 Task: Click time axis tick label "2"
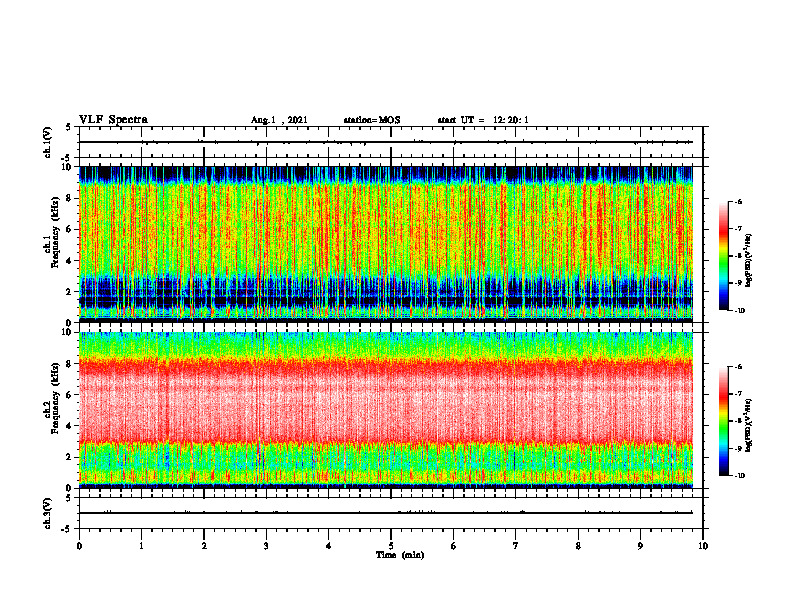pos(204,546)
